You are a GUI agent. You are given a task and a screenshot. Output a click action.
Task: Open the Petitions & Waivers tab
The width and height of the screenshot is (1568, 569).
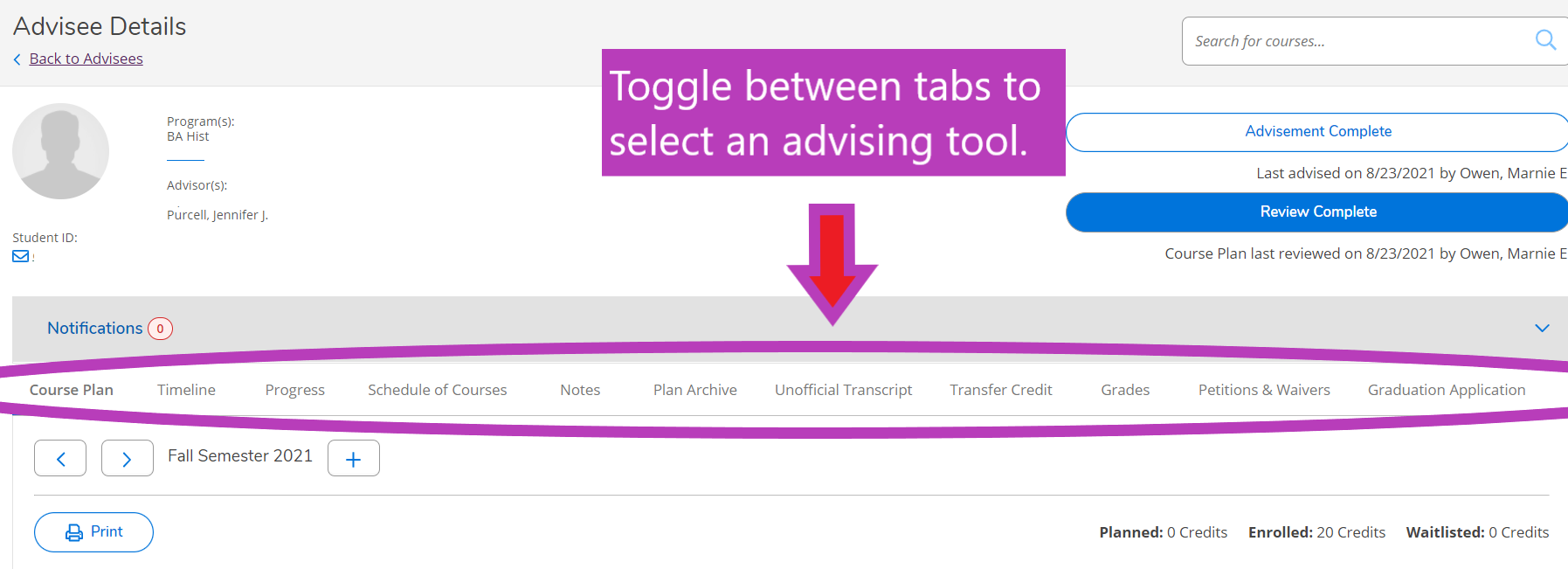(1263, 390)
